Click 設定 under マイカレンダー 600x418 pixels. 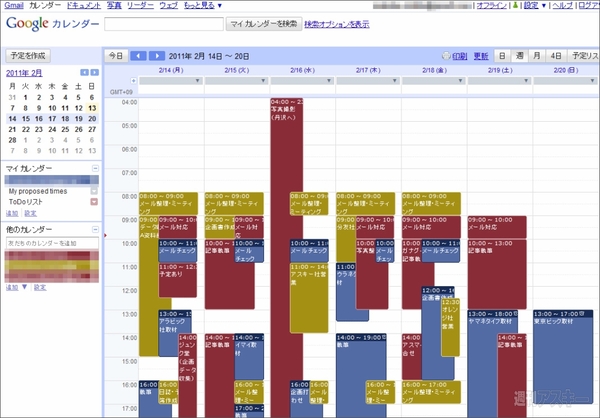click(31, 213)
